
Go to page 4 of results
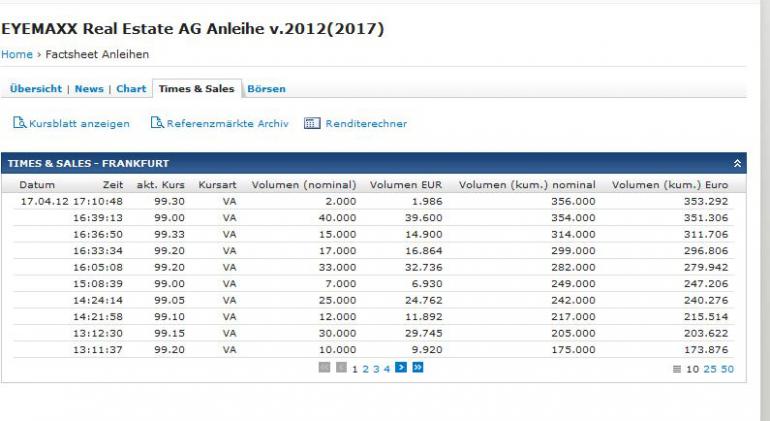click(x=387, y=369)
